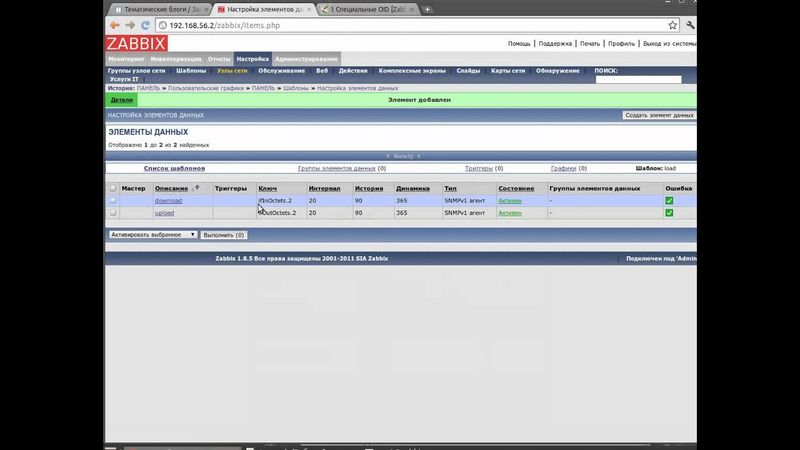This screenshot has height=450, width=800.
Task: Go to Карты сети submenu
Action: (508, 71)
